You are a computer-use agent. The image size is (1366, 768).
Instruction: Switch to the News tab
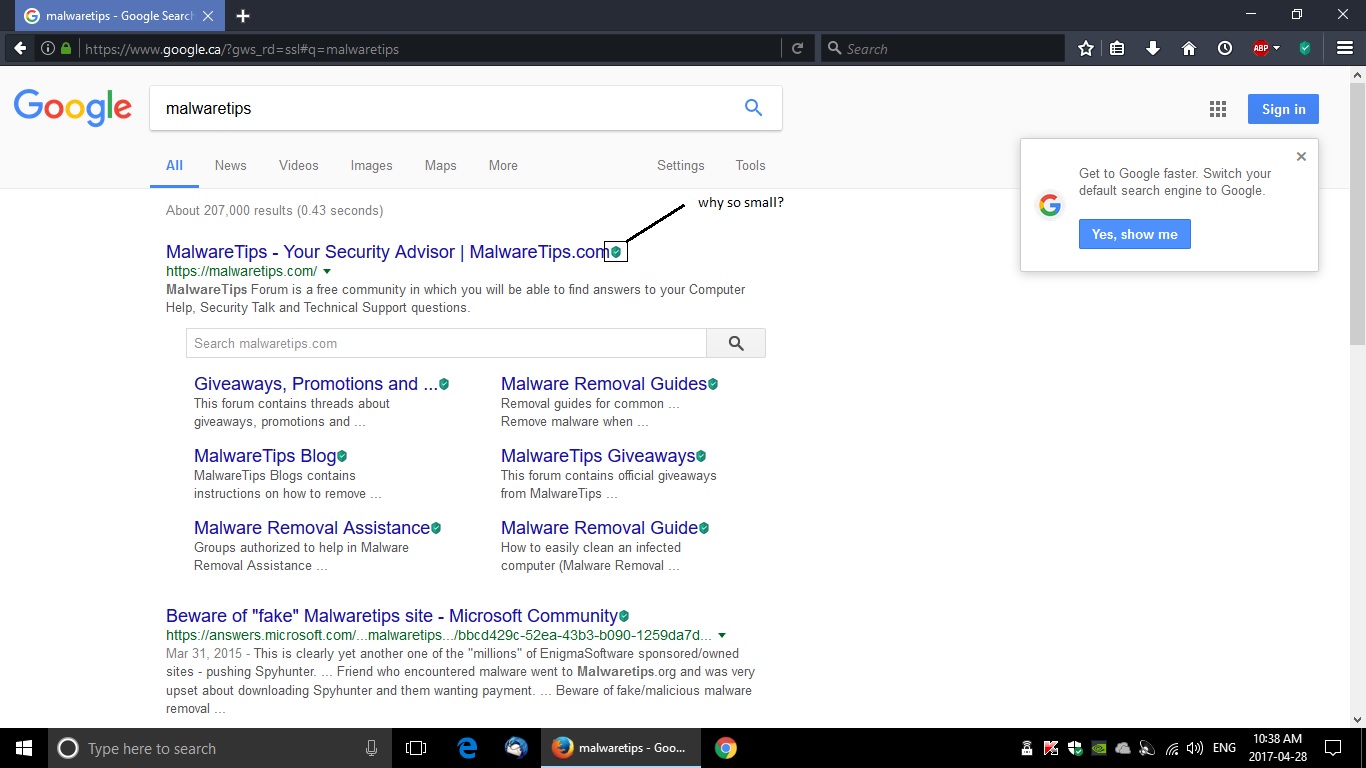click(x=230, y=166)
